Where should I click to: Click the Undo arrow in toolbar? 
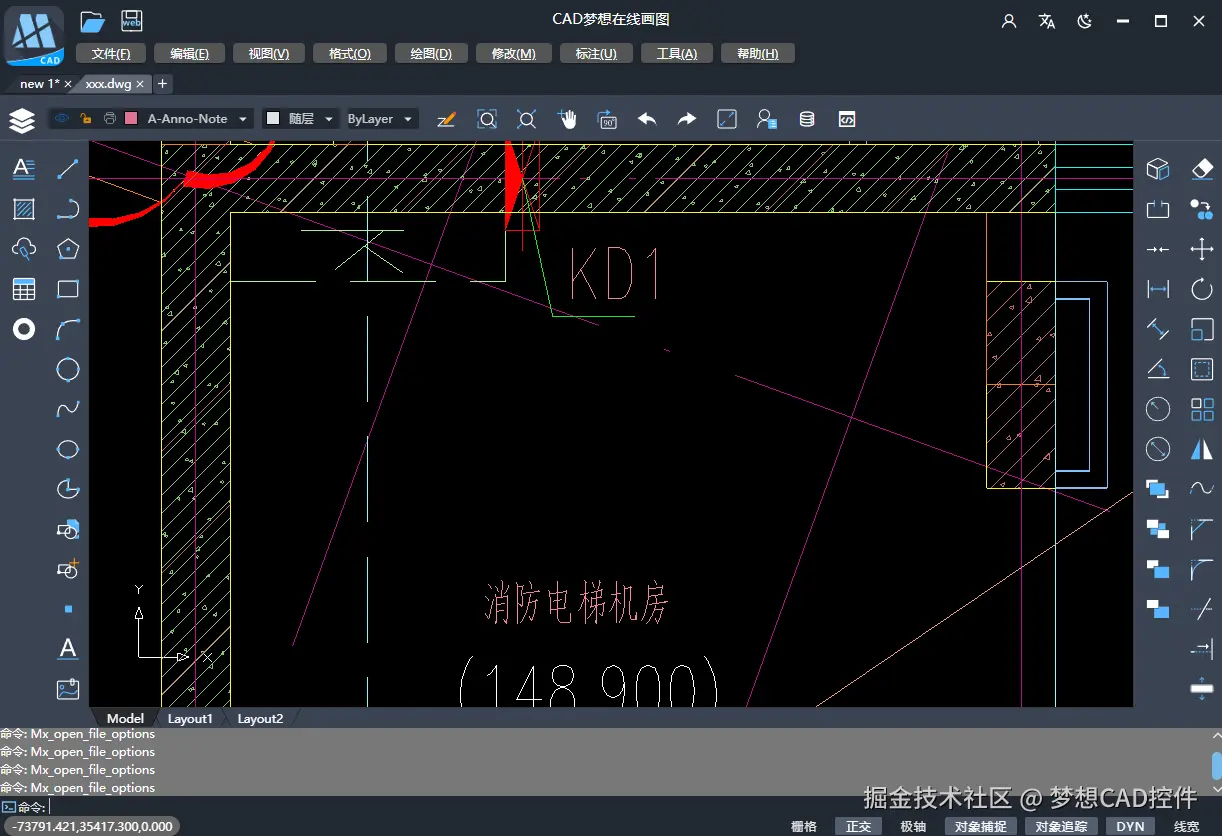pyautogui.click(x=646, y=118)
